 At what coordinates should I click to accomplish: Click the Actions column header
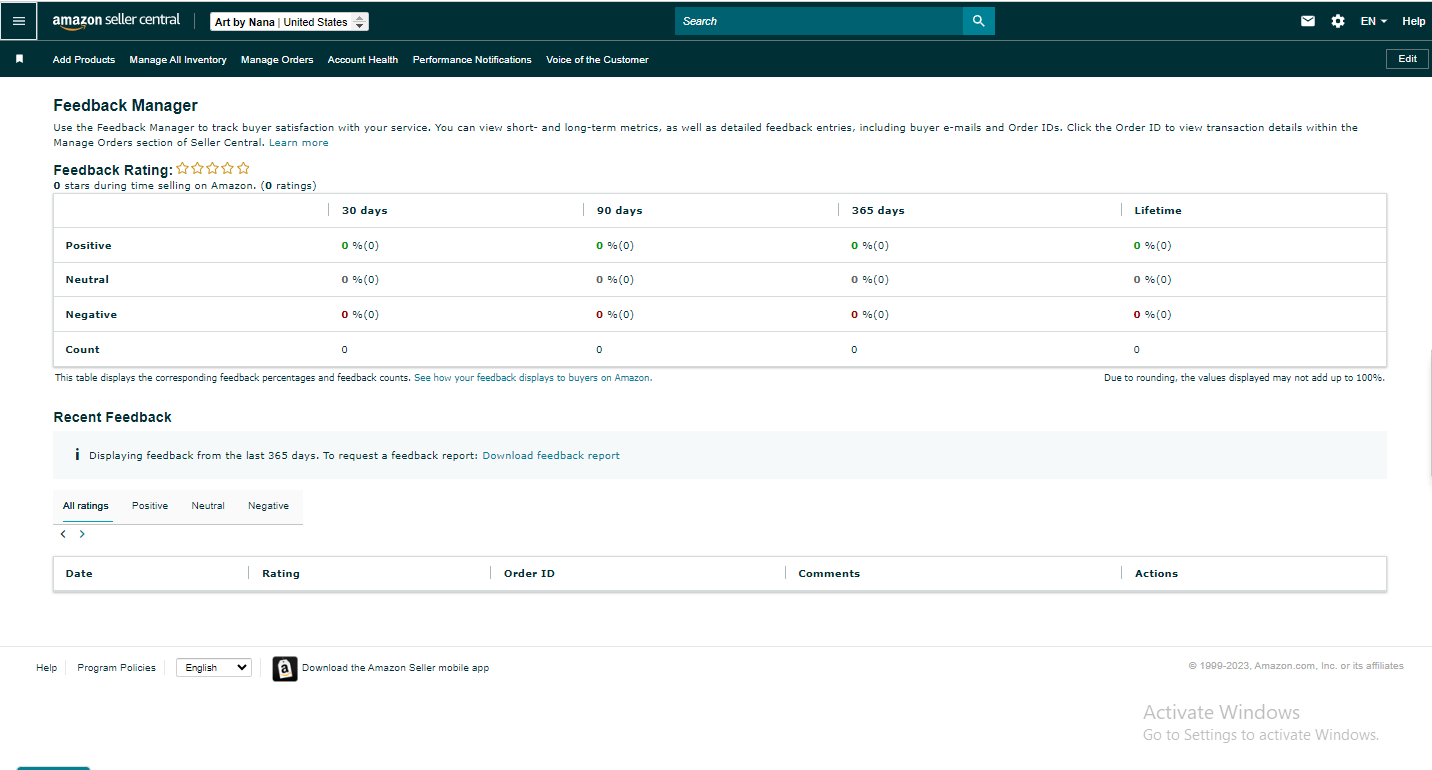[x=1156, y=574]
